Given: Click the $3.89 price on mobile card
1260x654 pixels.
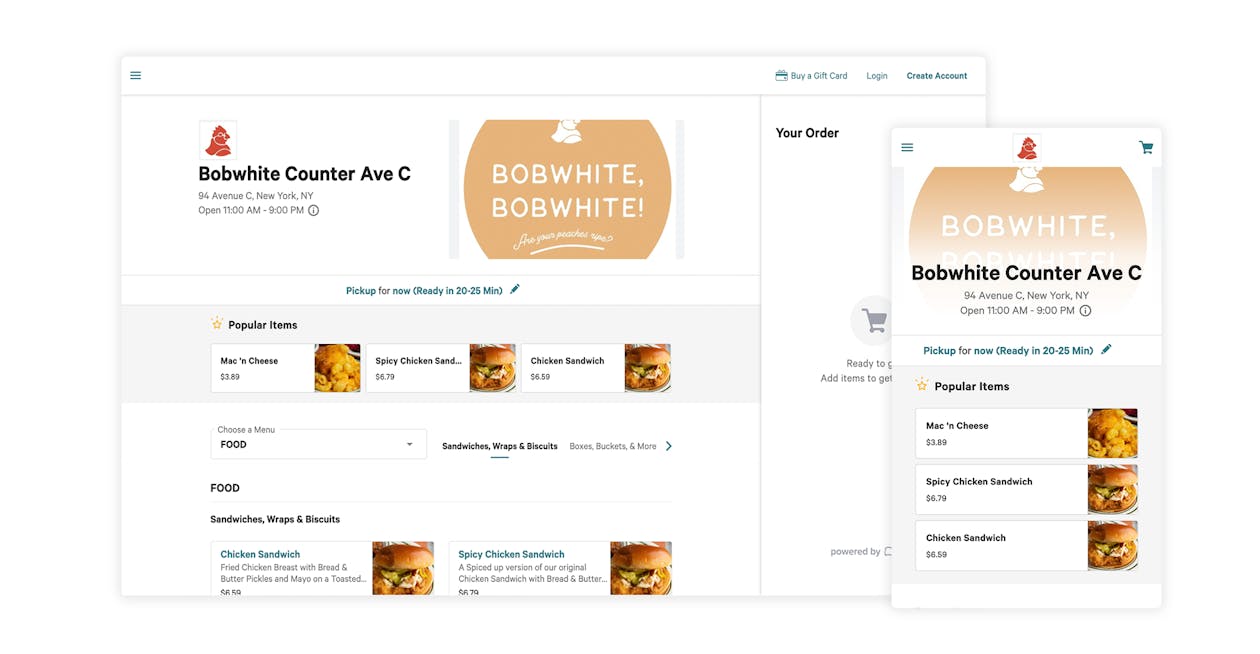Looking at the screenshot, I should point(936,442).
